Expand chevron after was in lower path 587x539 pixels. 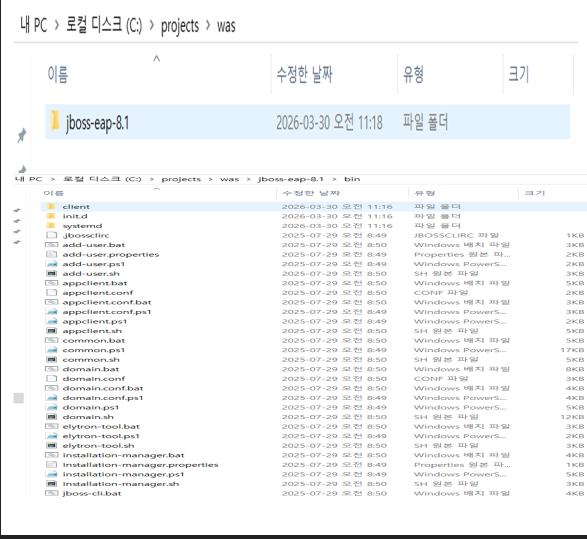click(248, 179)
